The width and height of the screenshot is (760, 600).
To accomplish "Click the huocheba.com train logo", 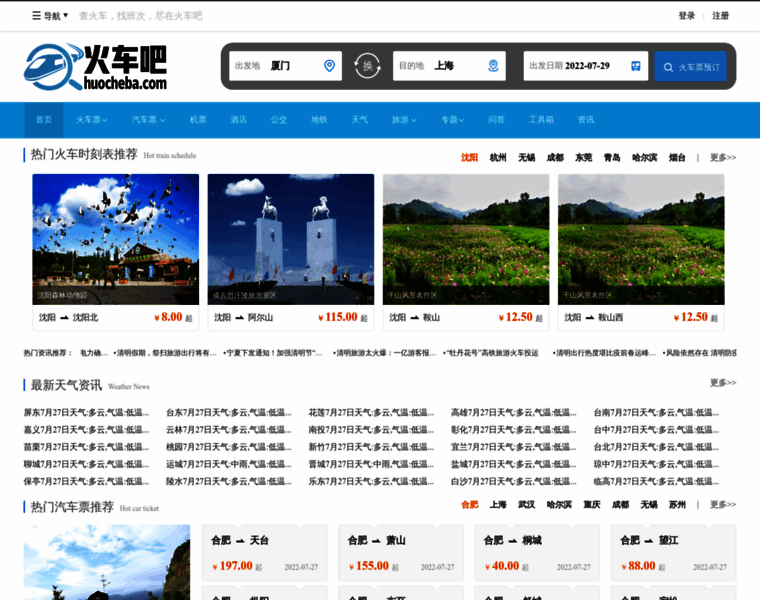I will 95,67.
